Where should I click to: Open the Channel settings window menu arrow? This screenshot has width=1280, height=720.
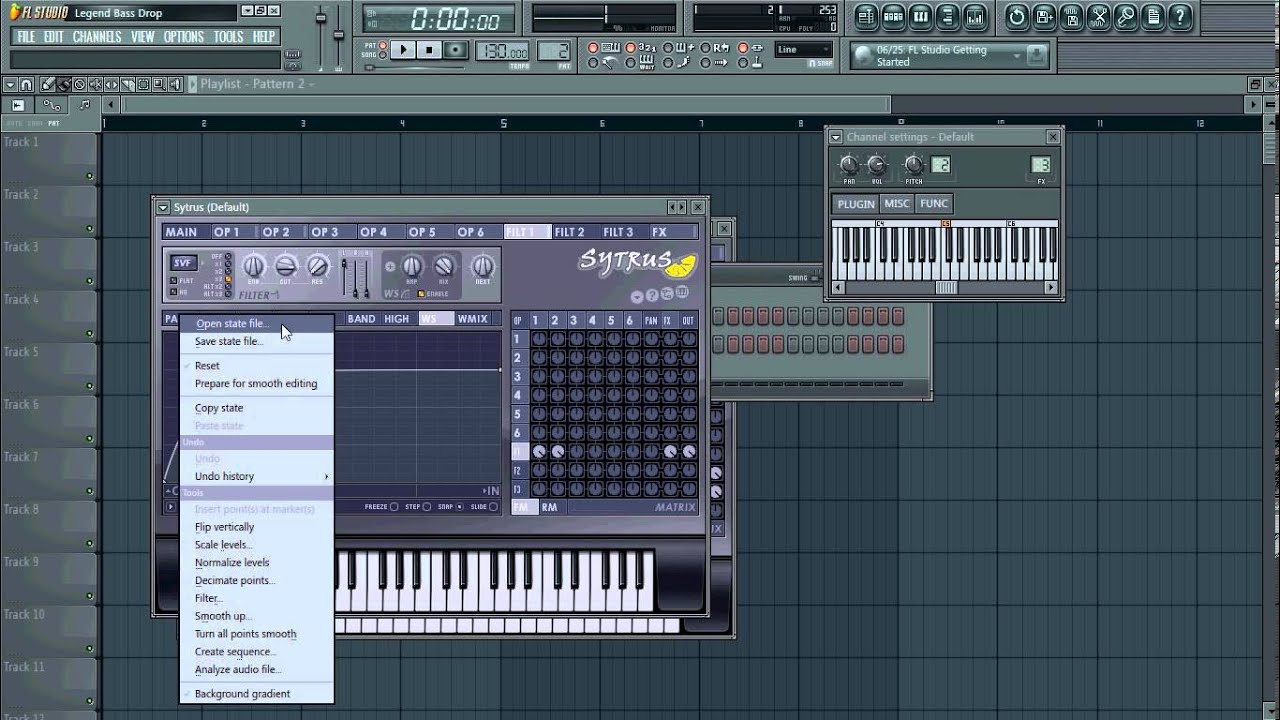[x=836, y=137]
